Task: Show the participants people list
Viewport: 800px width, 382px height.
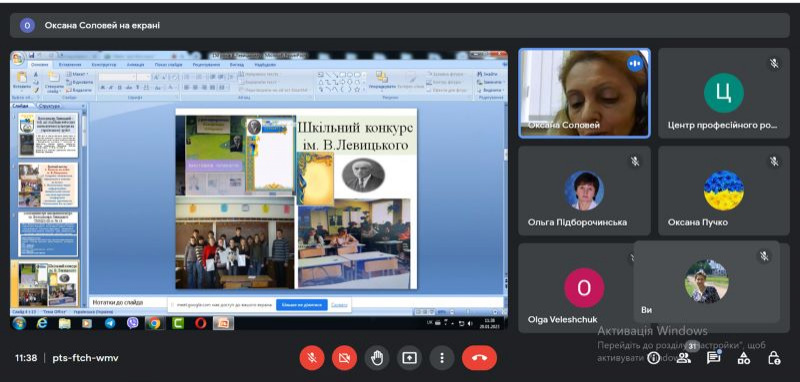Action: pyautogui.click(x=683, y=358)
